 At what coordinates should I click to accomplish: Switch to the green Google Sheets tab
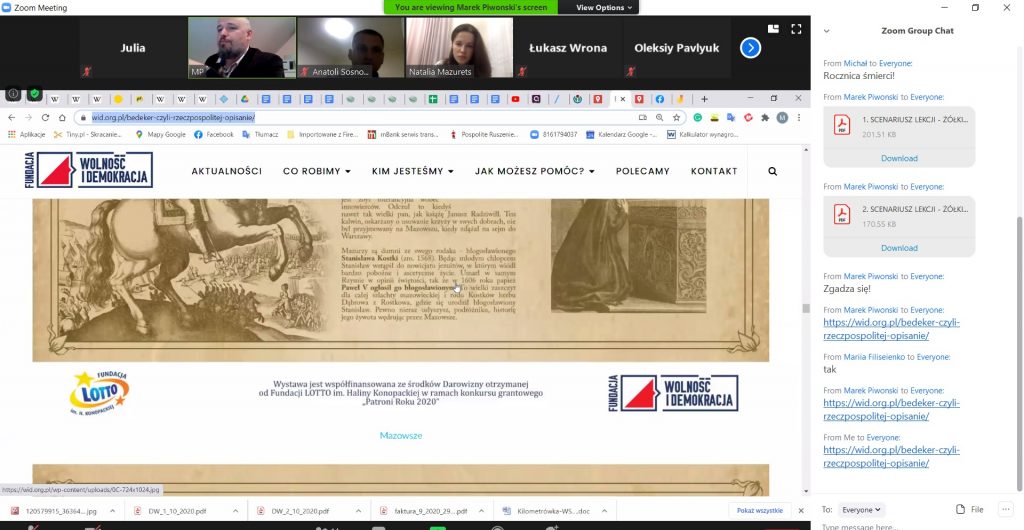pyautogui.click(x=432, y=99)
